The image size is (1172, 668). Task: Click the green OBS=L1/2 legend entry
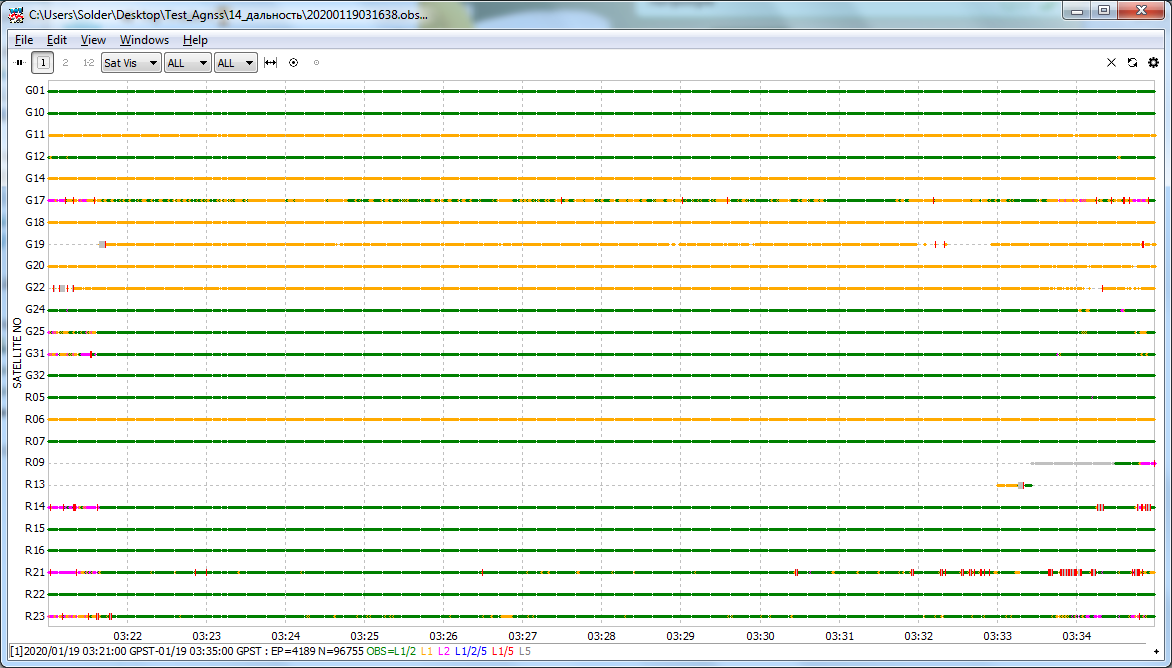[x=391, y=652]
